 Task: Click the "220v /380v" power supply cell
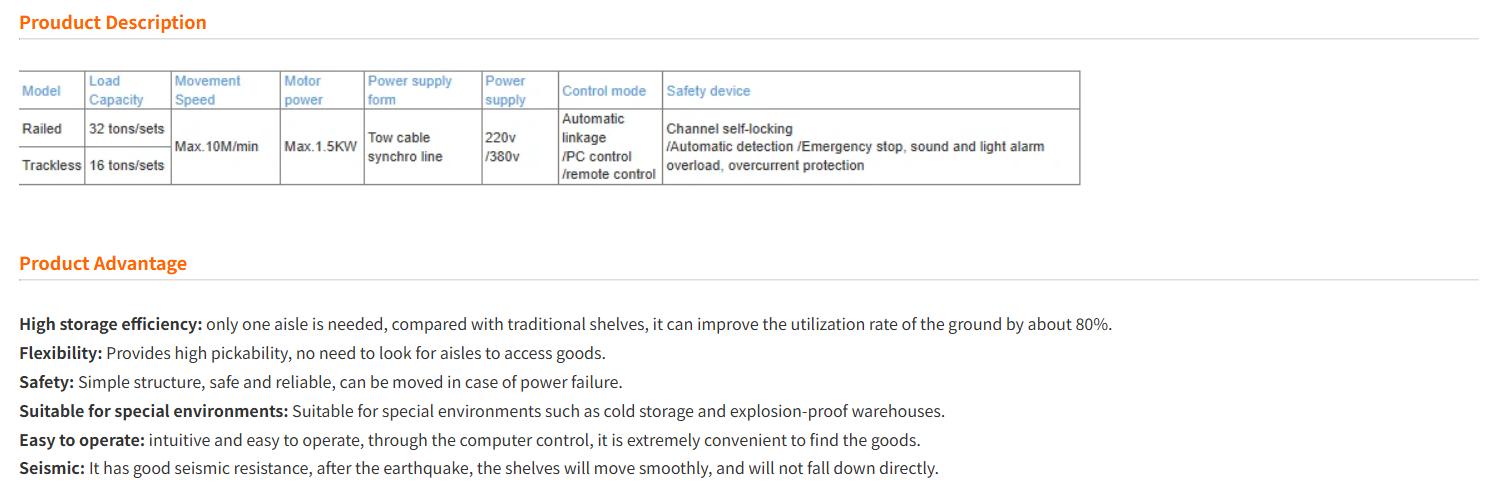[x=500, y=147]
